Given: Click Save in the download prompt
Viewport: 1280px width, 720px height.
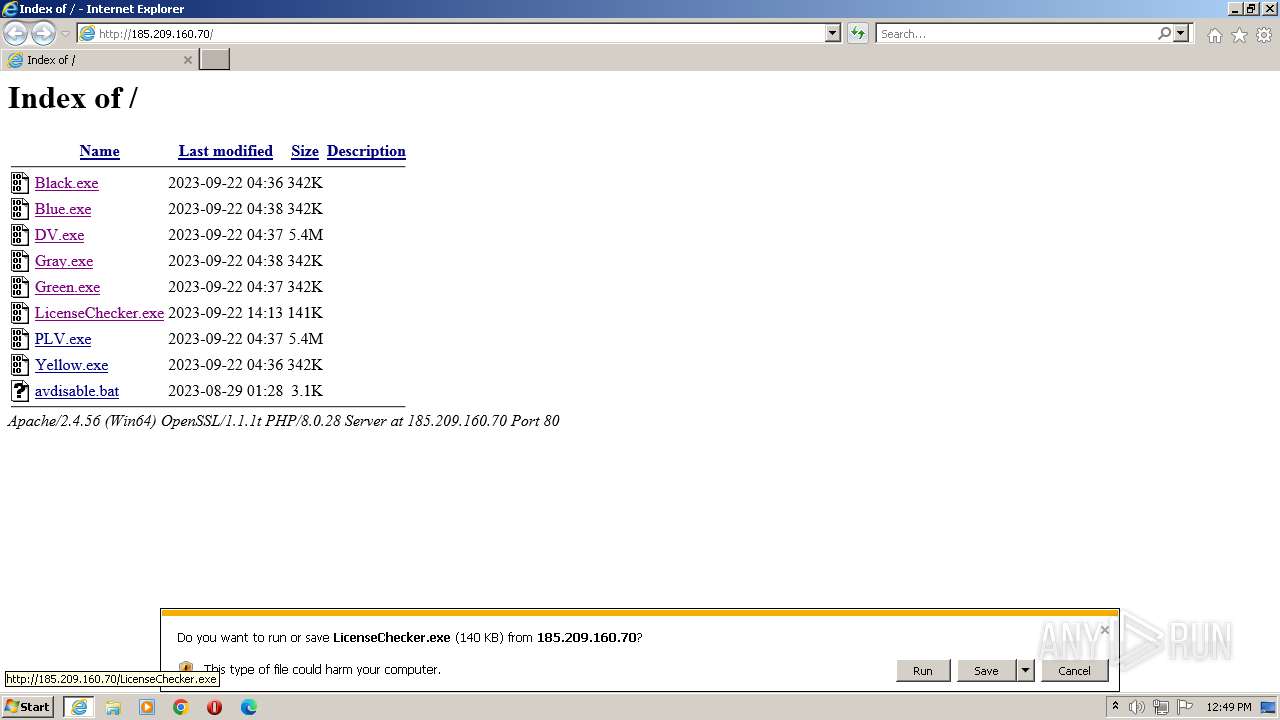Looking at the screenshot, I should pos(986,671).
